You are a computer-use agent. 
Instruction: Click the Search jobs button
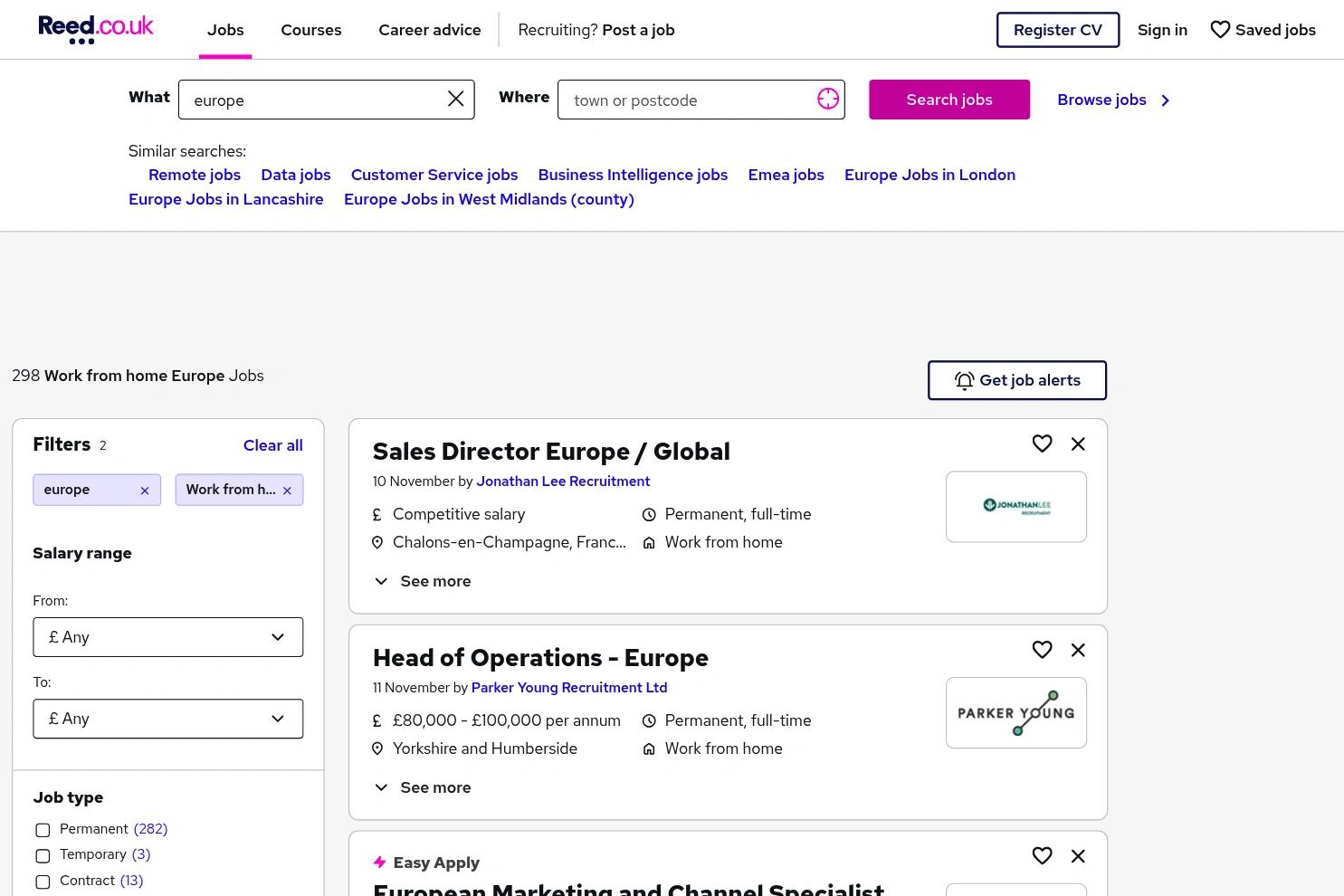(949, 100)
